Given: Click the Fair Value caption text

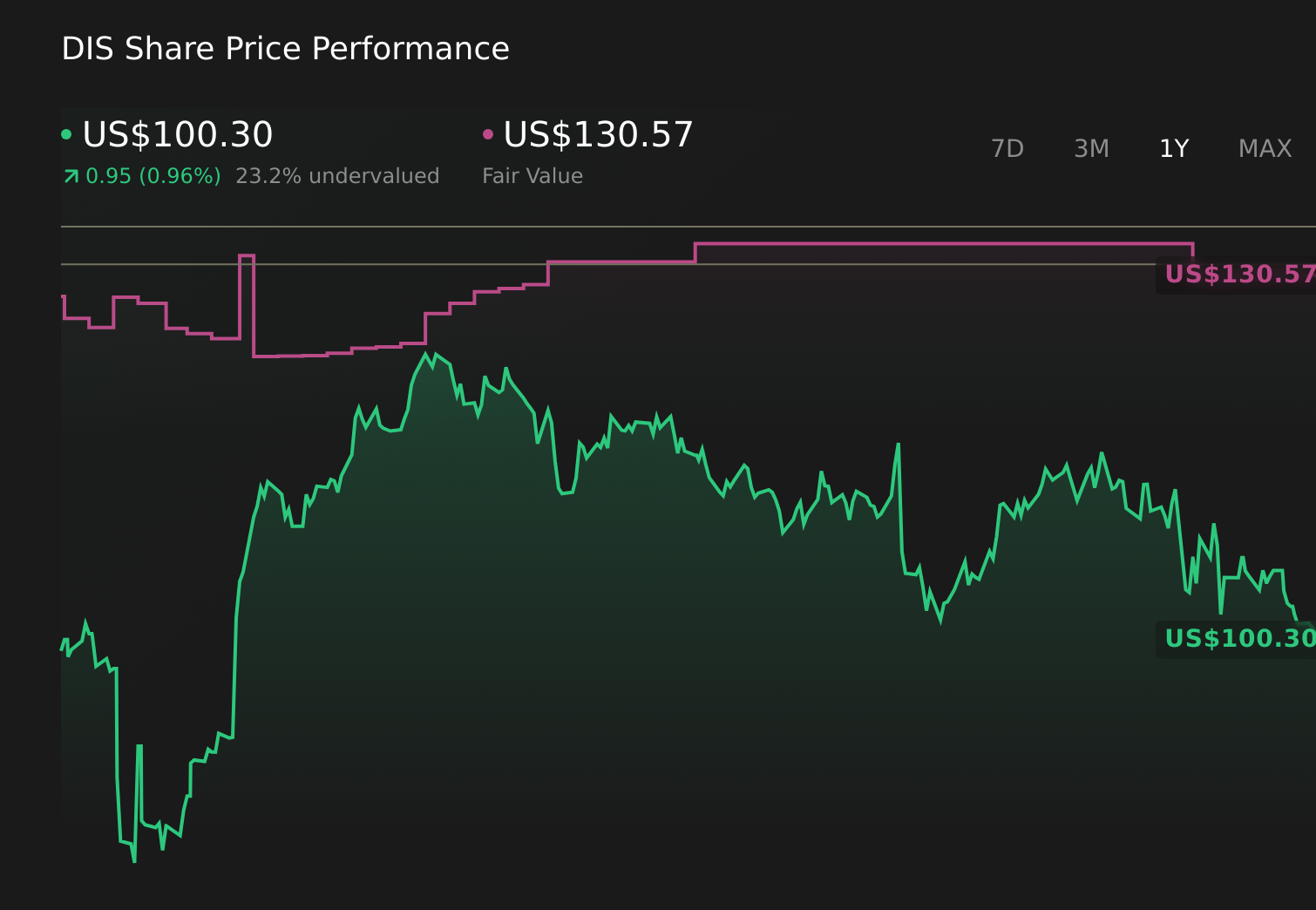Looking at the screenshot, I should [533, 175].
